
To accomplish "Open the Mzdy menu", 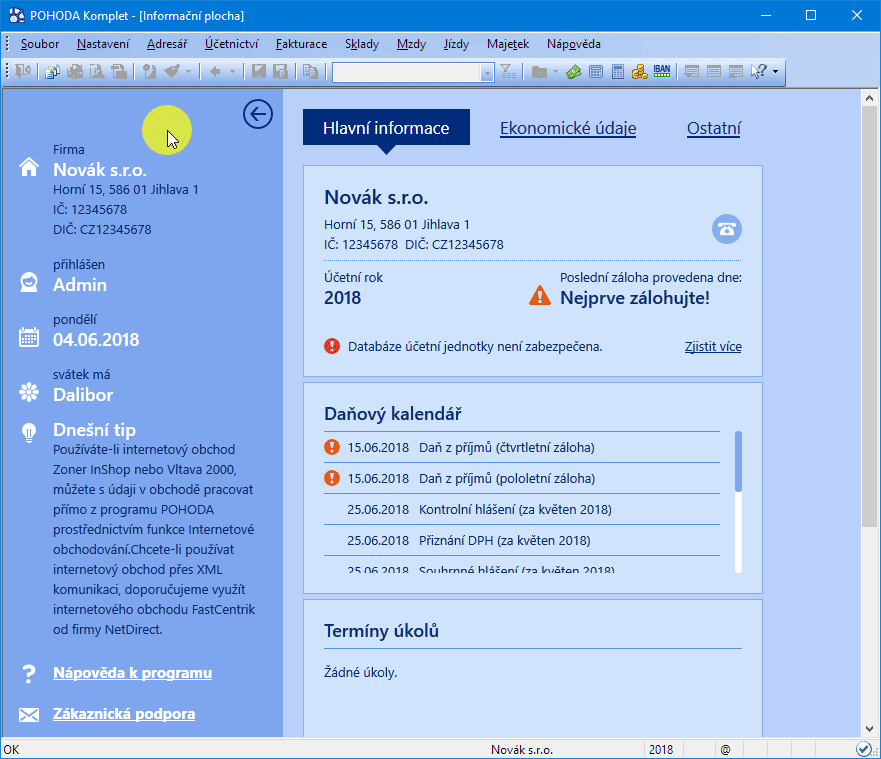I will (411, 44).
